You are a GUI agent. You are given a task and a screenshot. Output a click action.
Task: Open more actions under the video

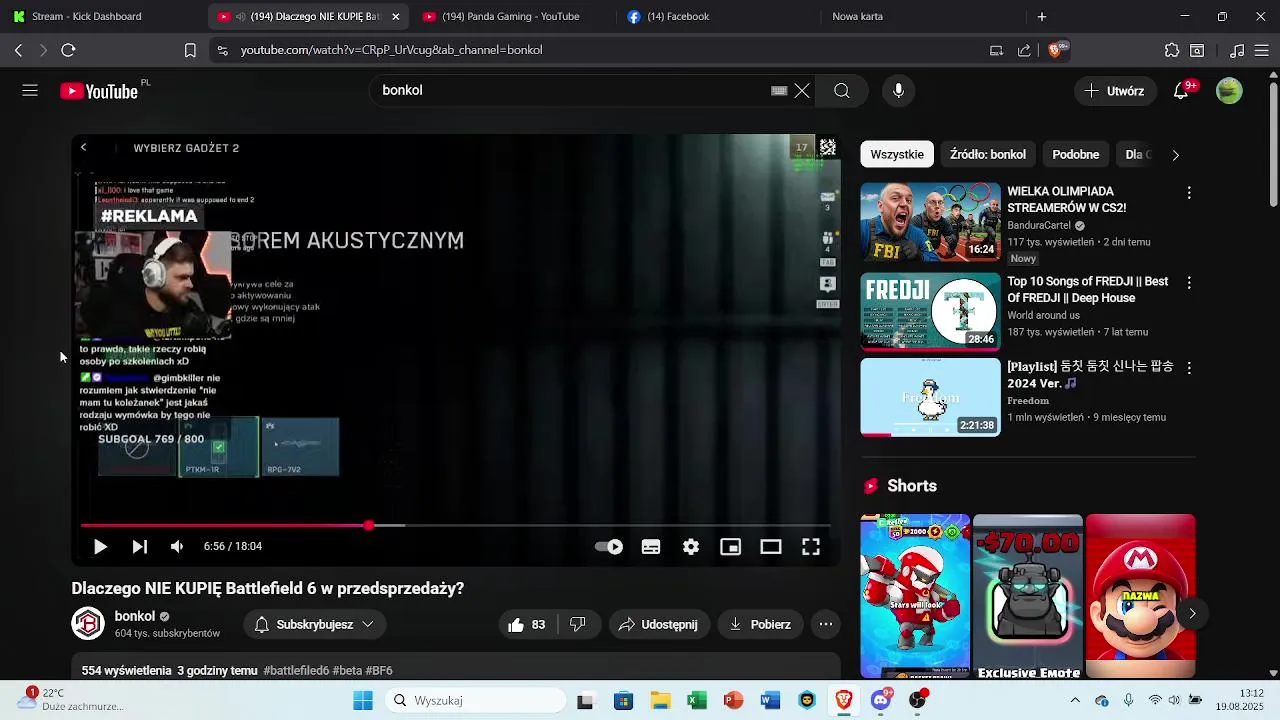click(x=826, y=624)
